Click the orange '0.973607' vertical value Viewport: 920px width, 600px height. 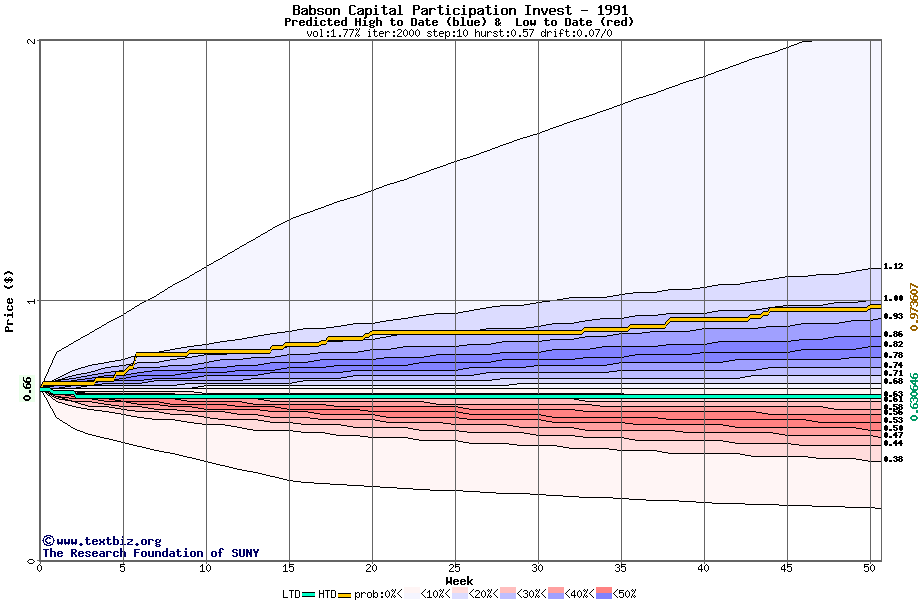(914, 307)
